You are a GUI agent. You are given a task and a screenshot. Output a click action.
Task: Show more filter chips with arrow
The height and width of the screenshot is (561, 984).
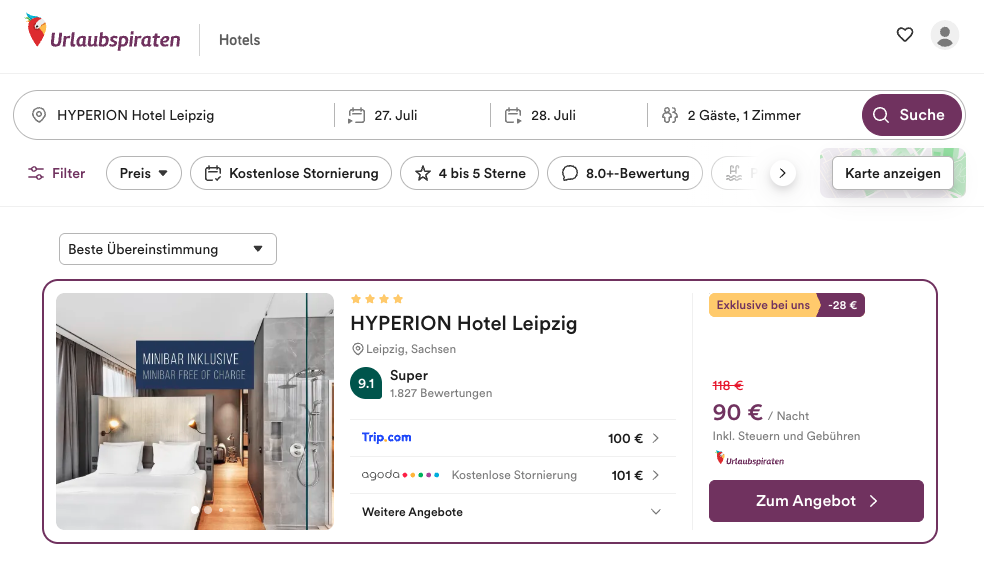(x=783, y=173)
